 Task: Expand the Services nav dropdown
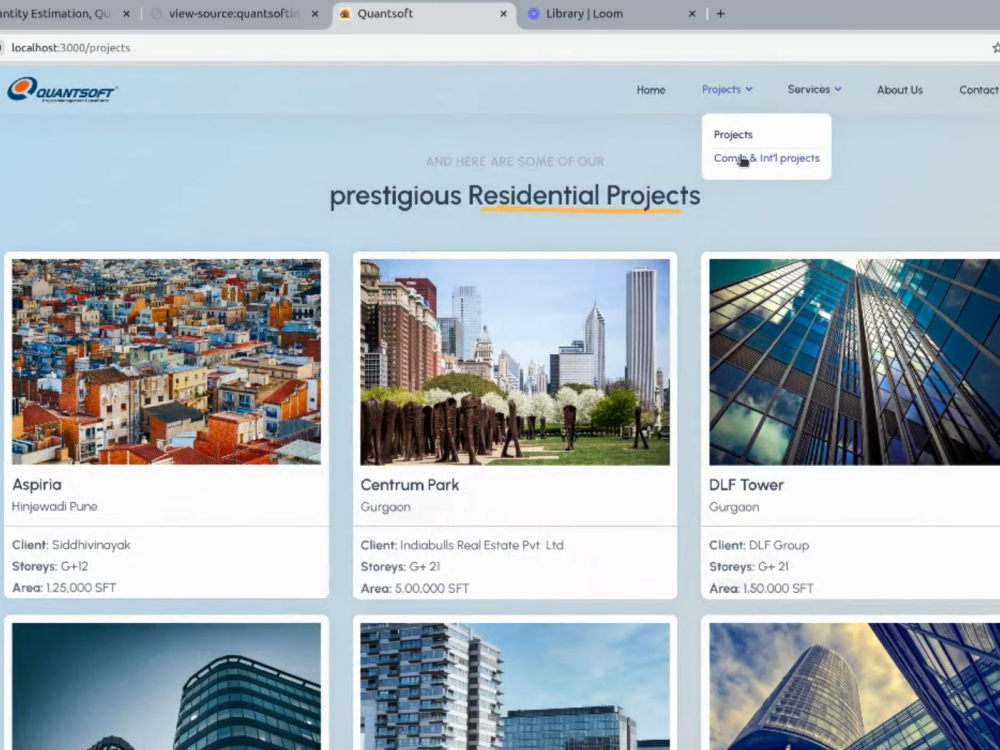click(814, 89)
